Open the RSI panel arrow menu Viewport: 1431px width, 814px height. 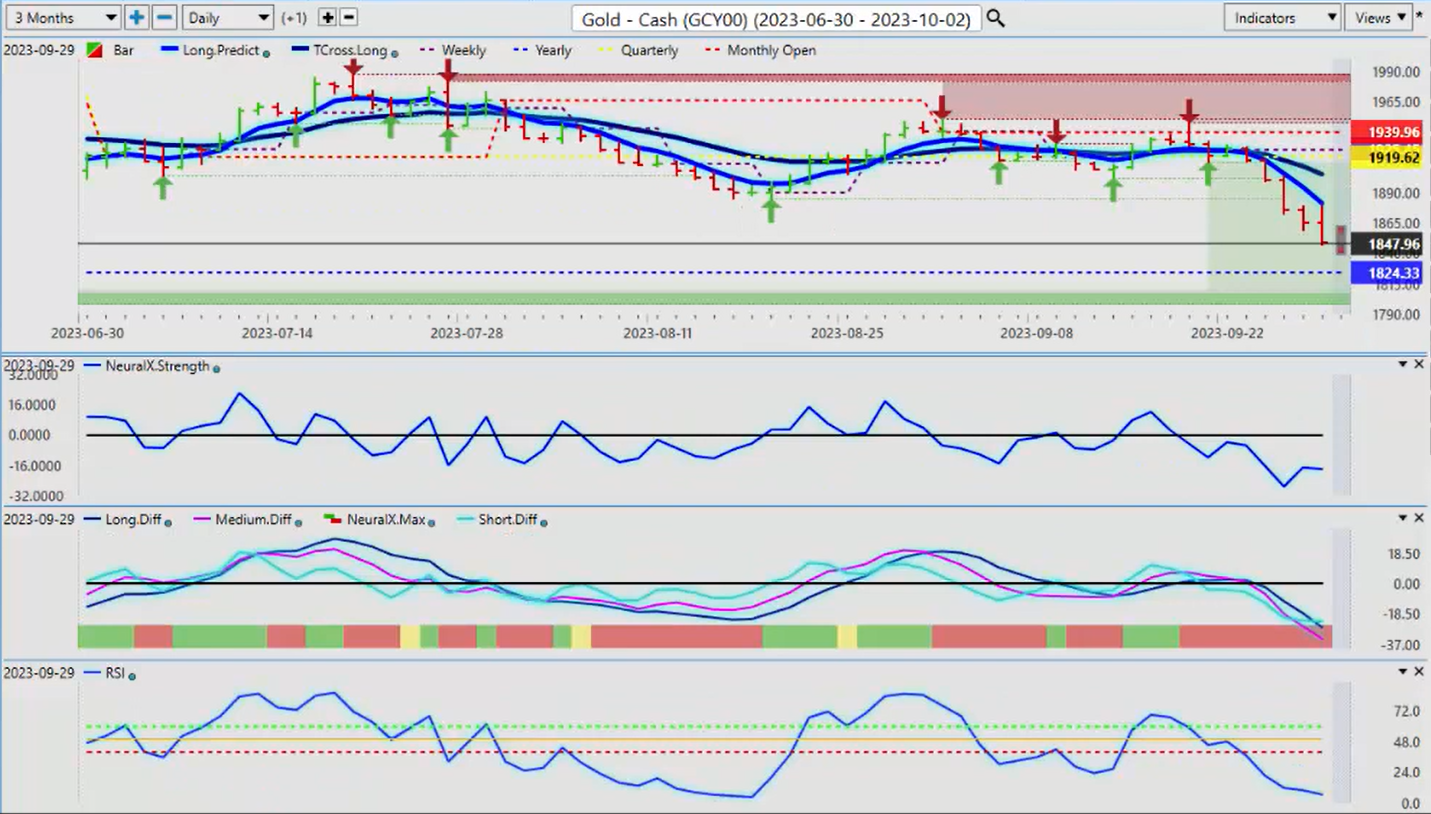(1403, 672)
